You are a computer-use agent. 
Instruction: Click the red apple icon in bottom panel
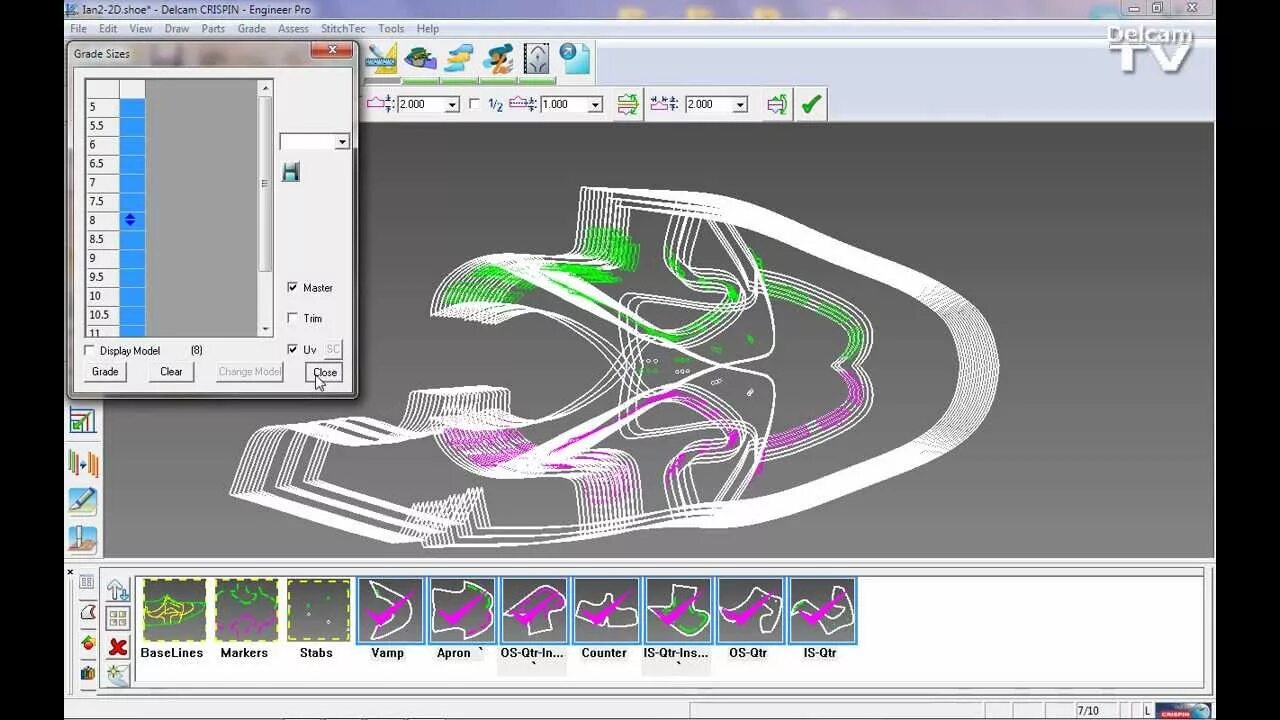click(87, 643)
